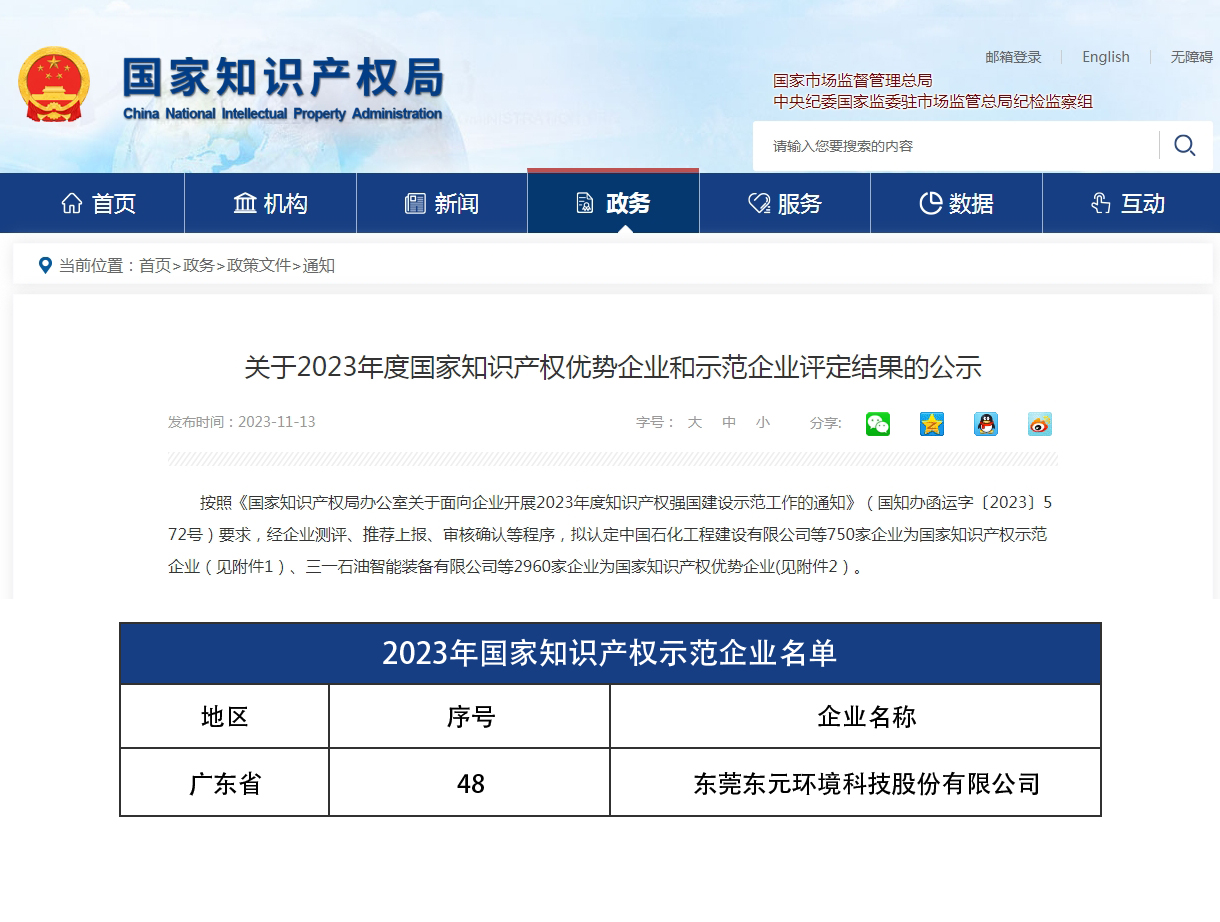Click the China National Intellectual Property Administration title

pos(282,114)
